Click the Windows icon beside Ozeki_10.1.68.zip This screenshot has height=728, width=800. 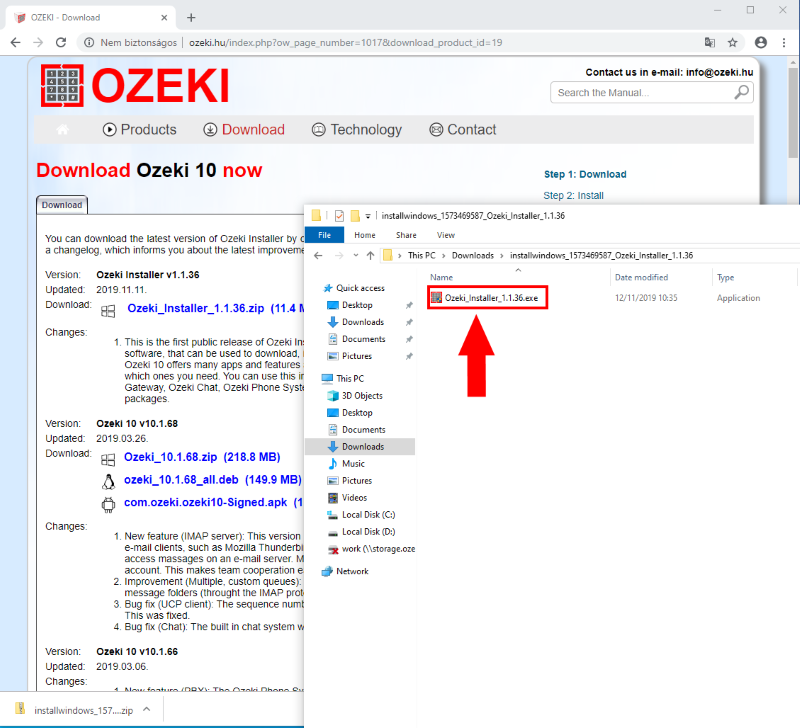(108, 460)
